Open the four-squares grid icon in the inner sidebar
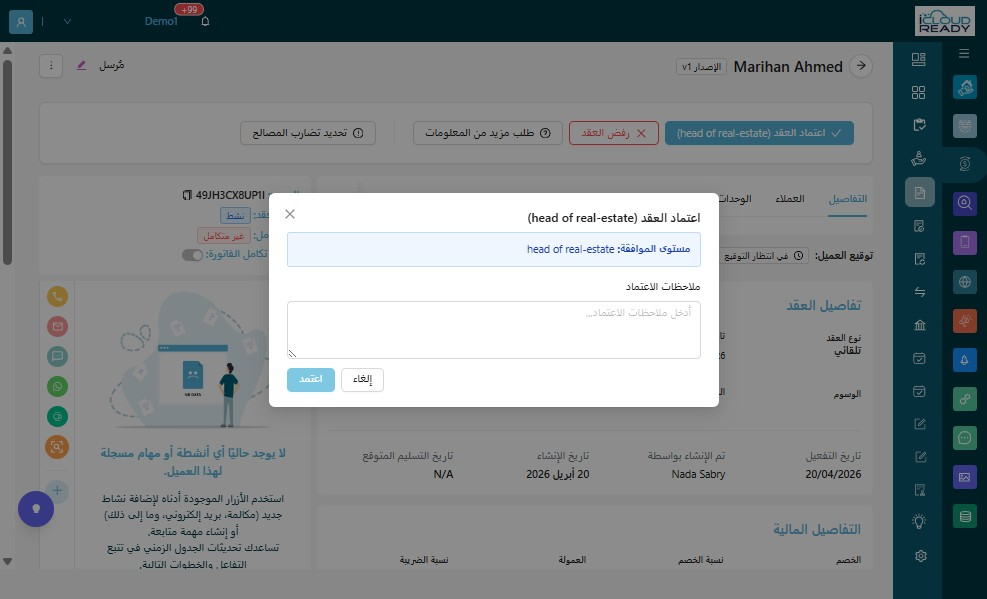Screen dimensions: 987x599 click(x=919, y=92)
